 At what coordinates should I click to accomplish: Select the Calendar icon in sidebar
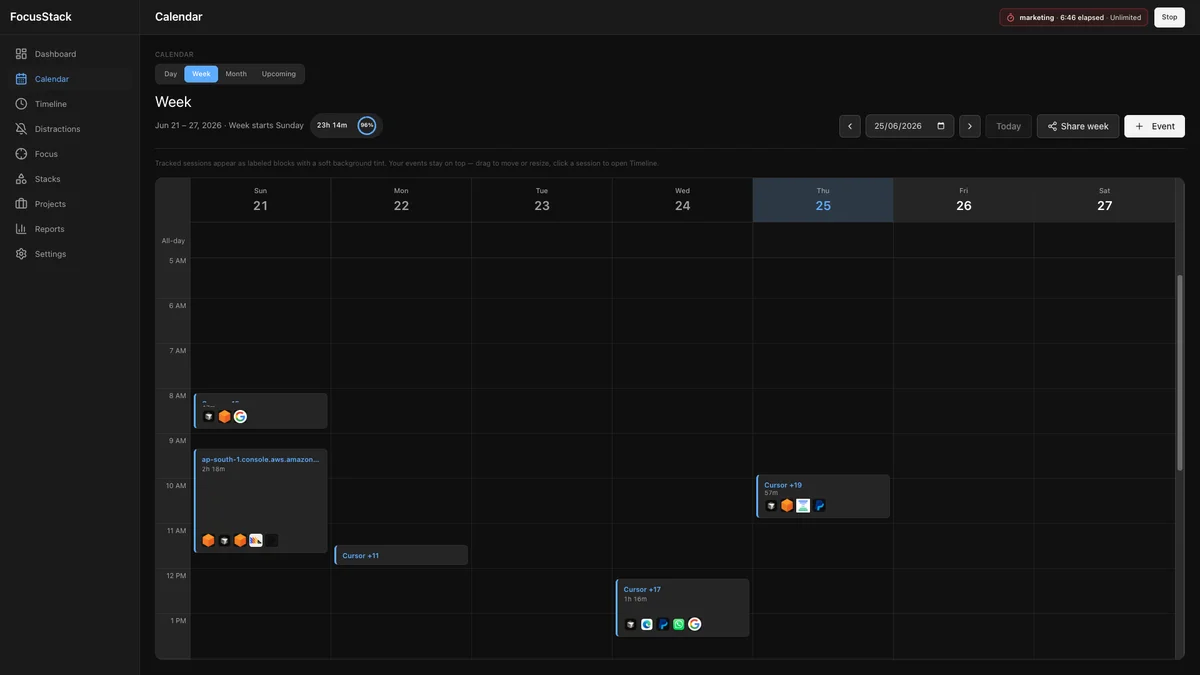point(21,79)
